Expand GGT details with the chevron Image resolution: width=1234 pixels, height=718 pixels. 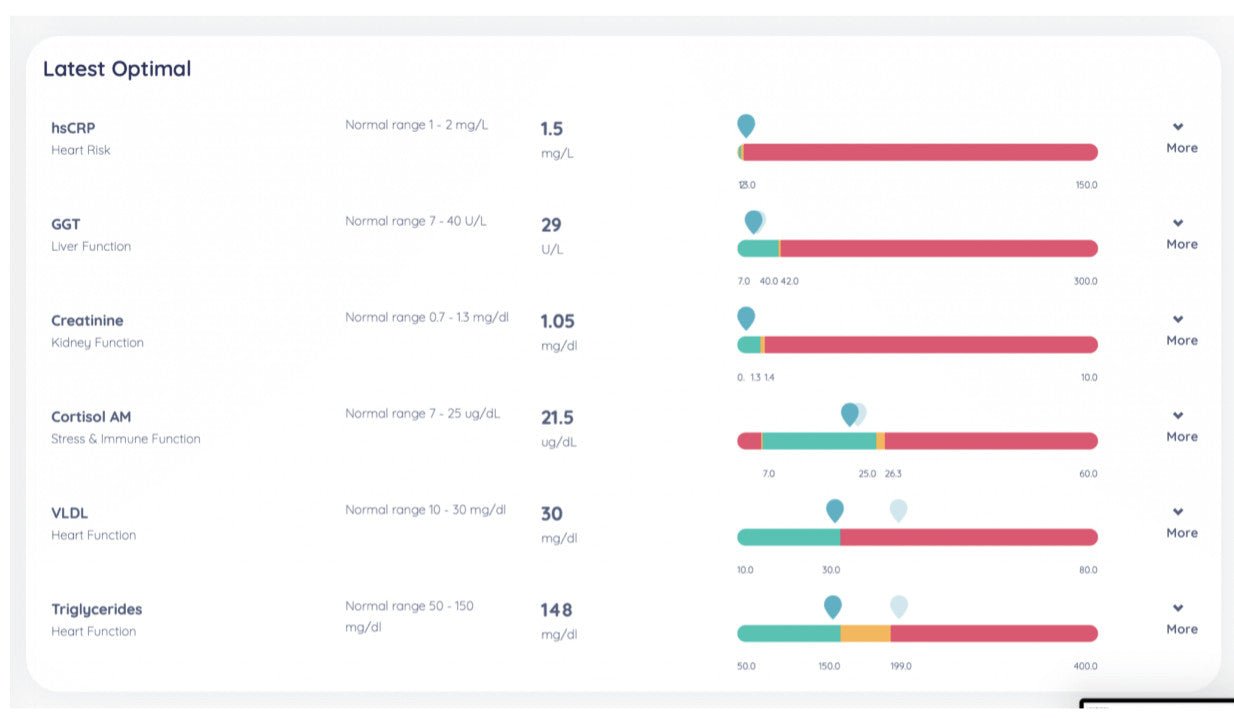click(1178, 223)
